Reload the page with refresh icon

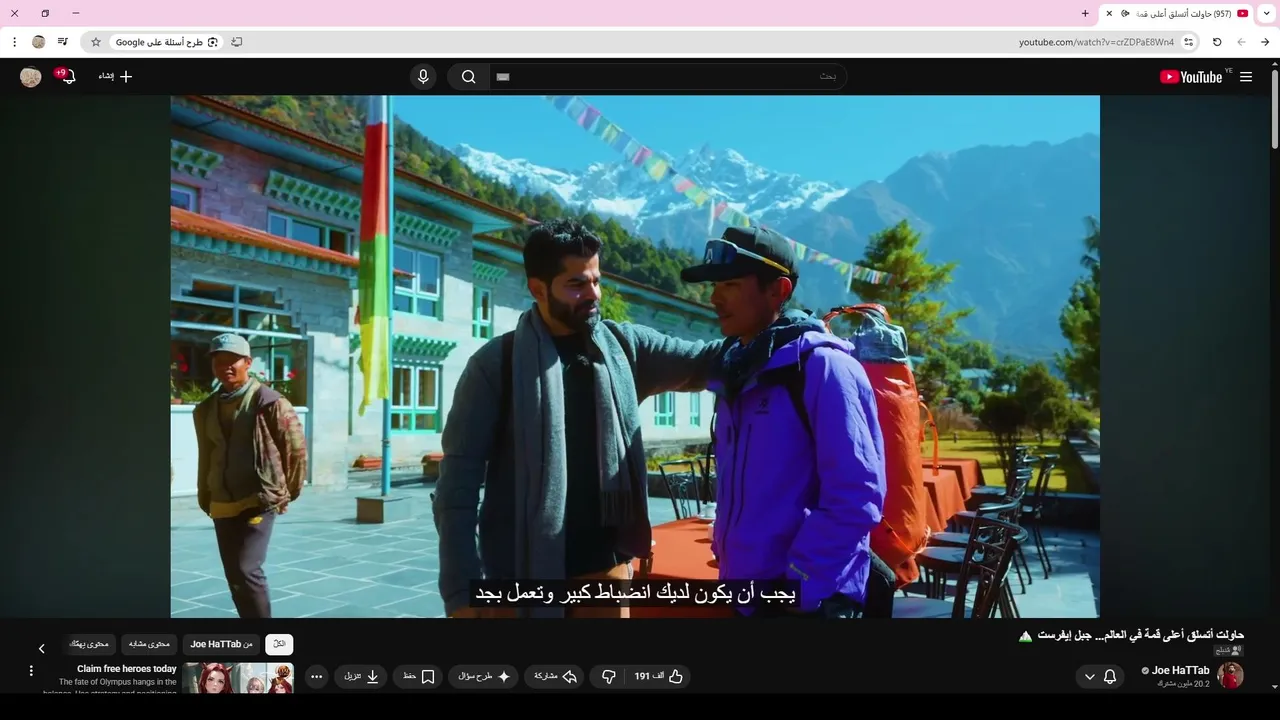coord(1217,42)
